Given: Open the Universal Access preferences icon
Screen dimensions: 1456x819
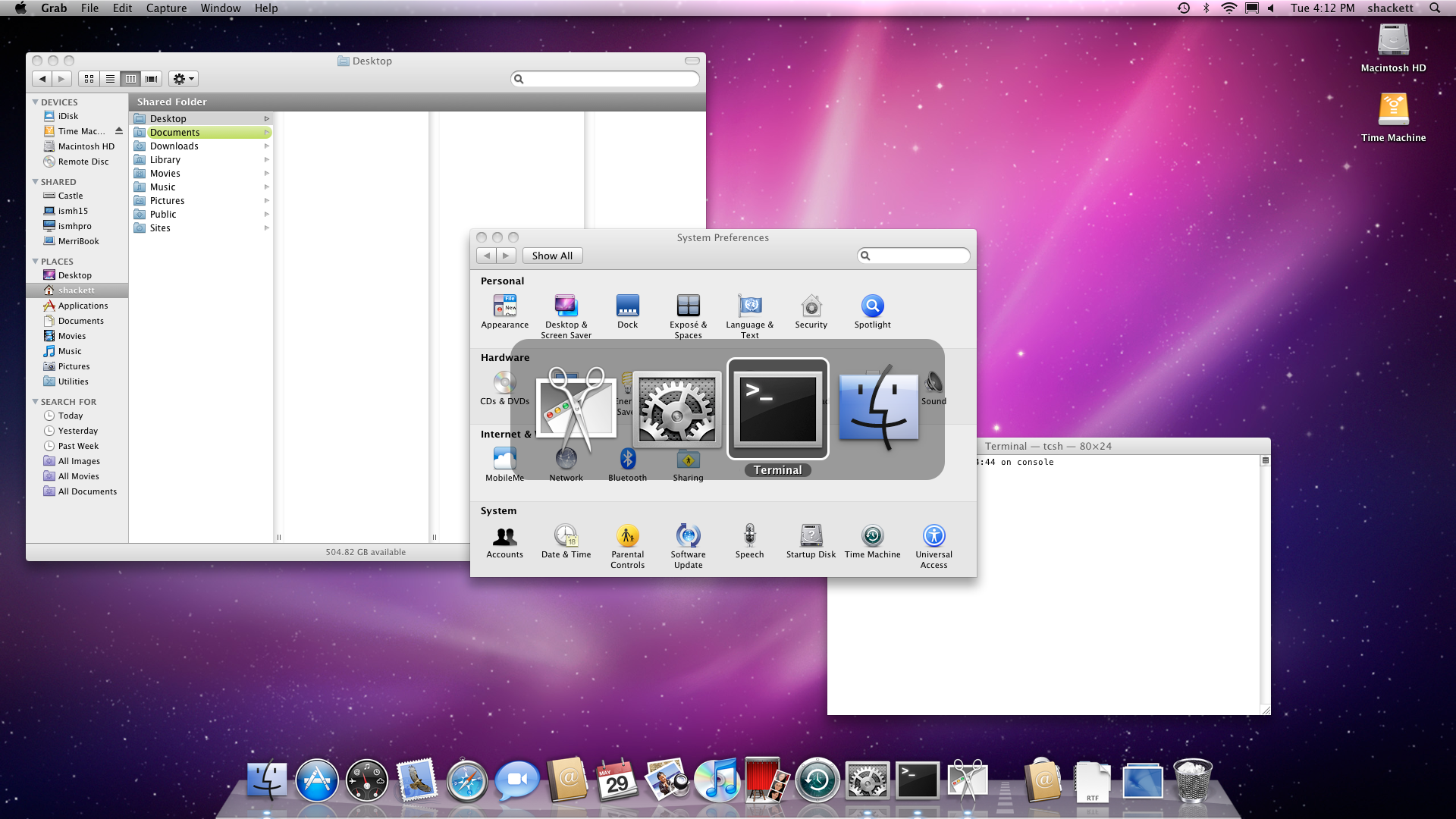Looking at the screenshot, I should point(934,536).
